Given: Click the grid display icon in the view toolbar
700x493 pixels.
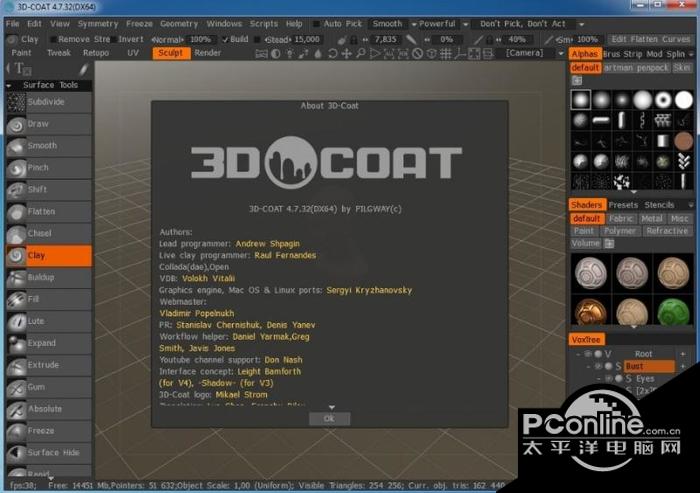Looking at the screenshot, I should [446, 54].
